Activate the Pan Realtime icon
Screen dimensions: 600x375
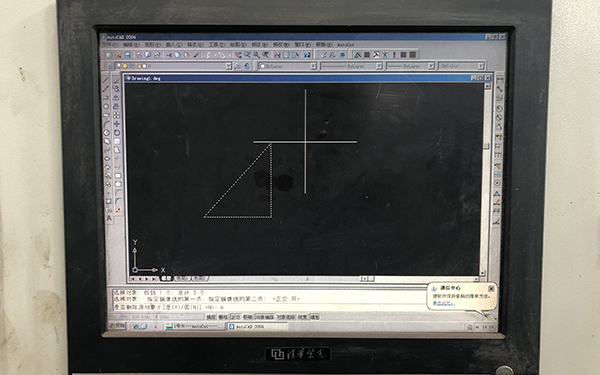pos(238,55)
